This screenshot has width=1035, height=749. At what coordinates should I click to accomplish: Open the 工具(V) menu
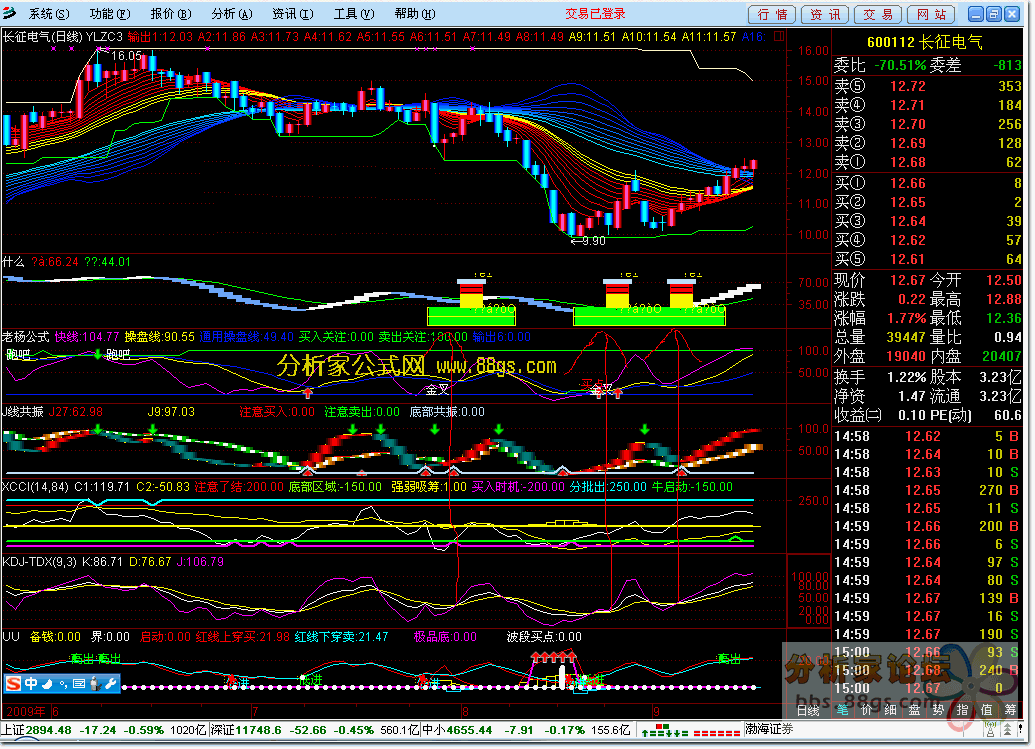[354, 14]
